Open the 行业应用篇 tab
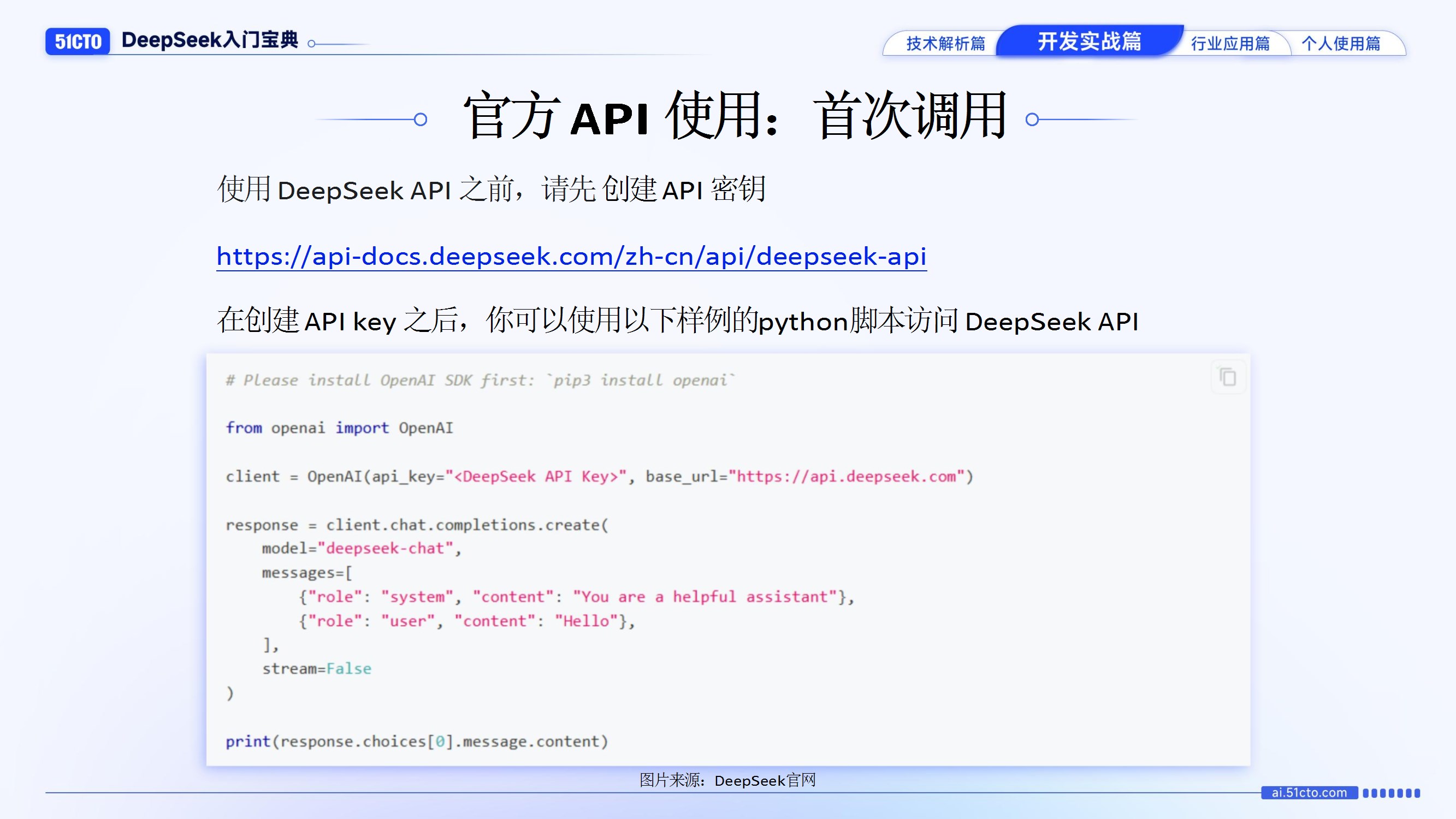 point(1230,44)
